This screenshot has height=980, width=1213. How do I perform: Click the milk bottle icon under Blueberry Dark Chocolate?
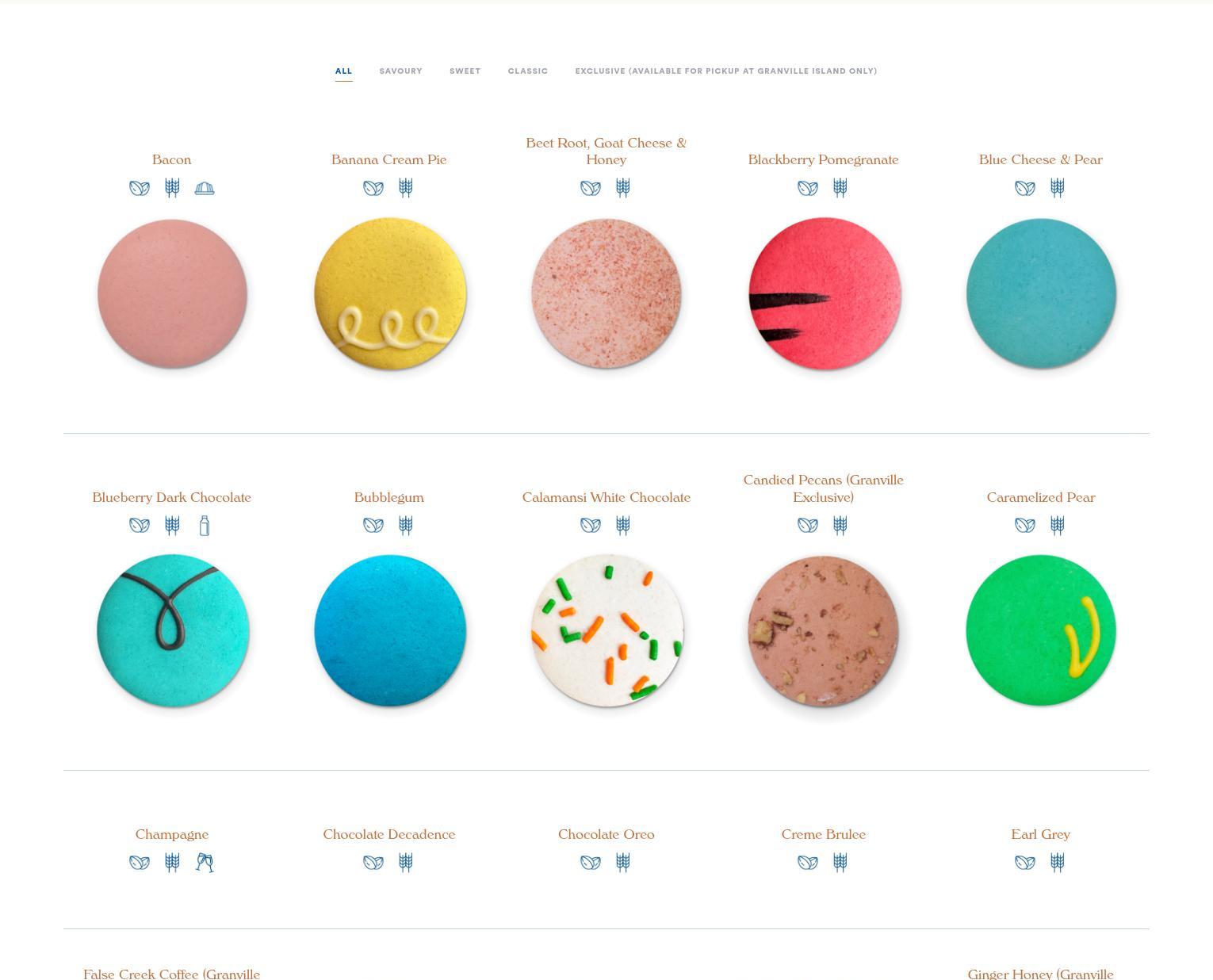[x=205, y=526]
